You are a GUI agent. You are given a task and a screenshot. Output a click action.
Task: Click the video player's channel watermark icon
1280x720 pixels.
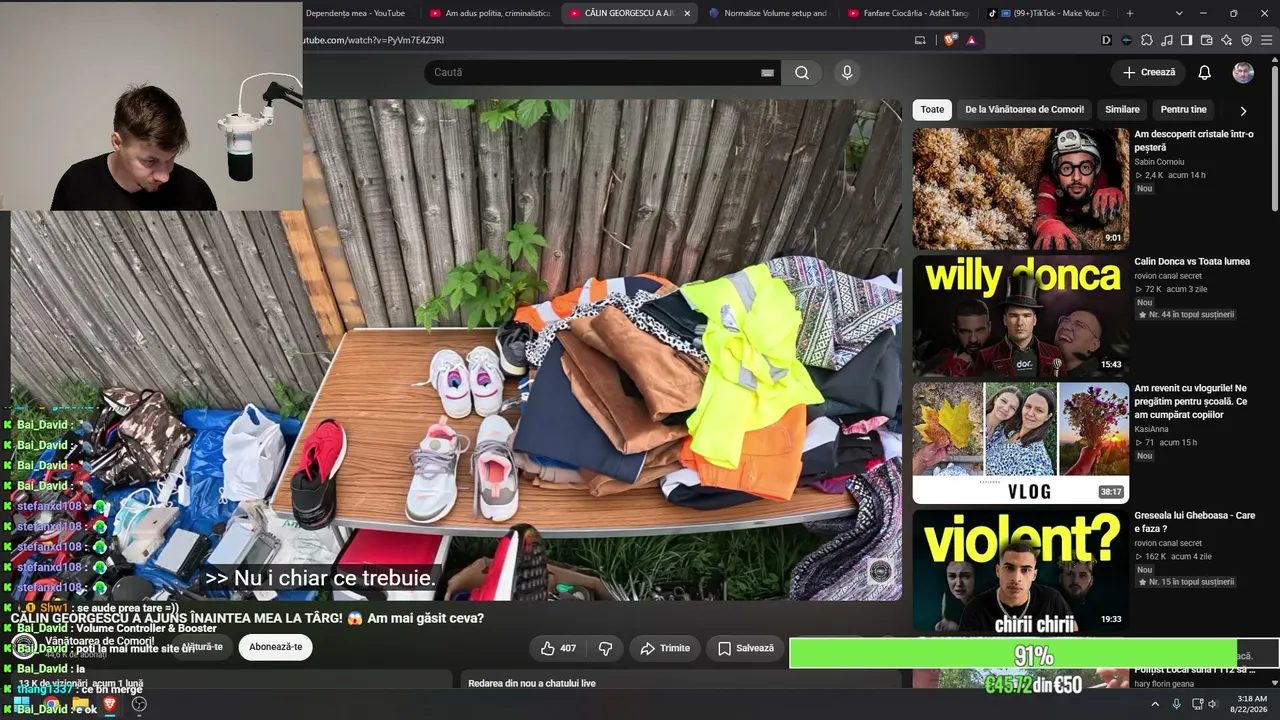click(880, 570)
